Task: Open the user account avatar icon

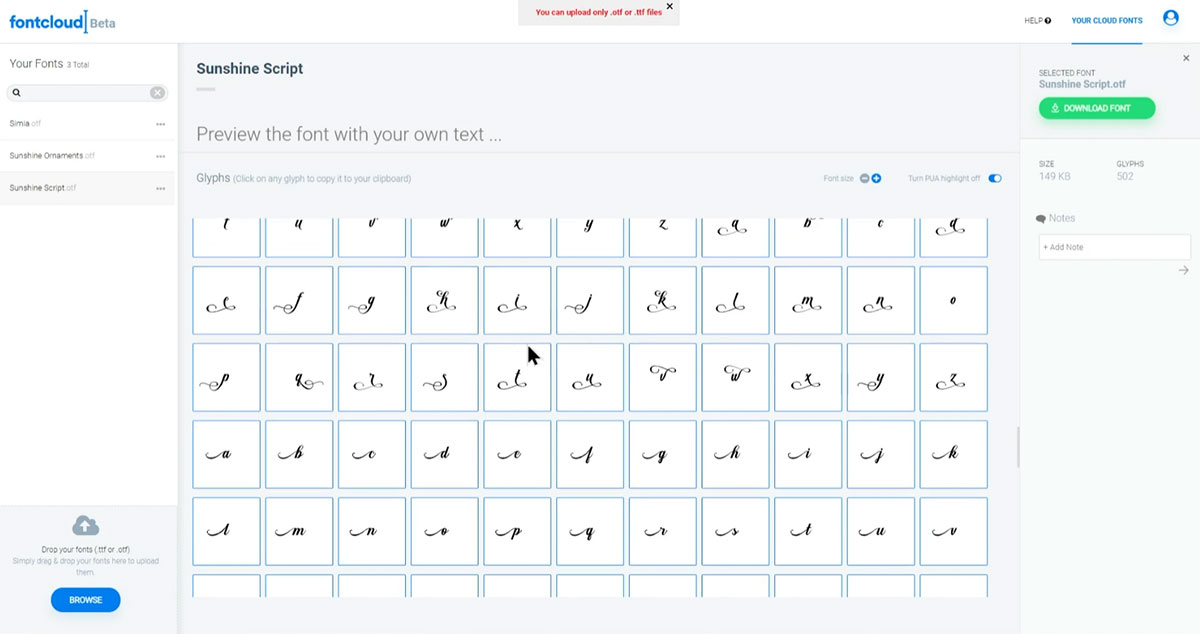Action: tap(1171, 18)
